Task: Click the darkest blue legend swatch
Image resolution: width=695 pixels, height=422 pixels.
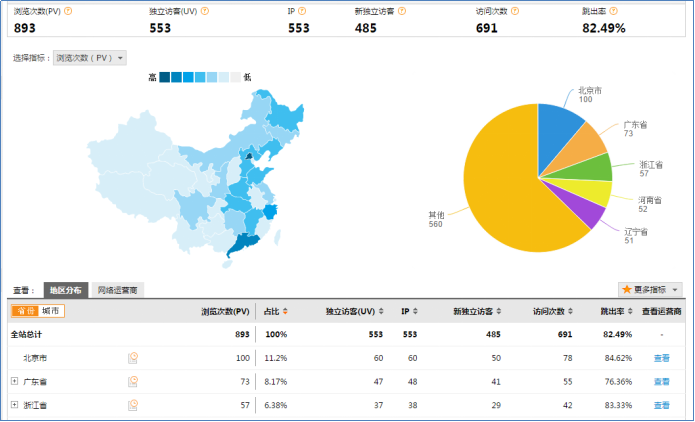Action: pos(164,77)
